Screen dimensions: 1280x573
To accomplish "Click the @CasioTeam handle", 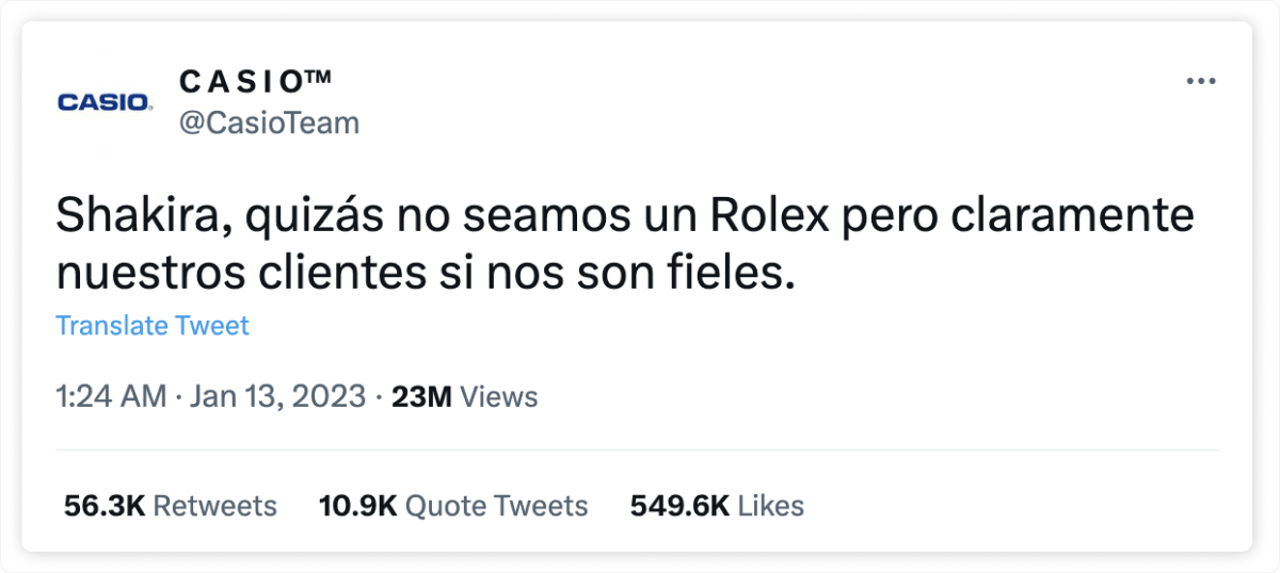I will coord(269,123).
